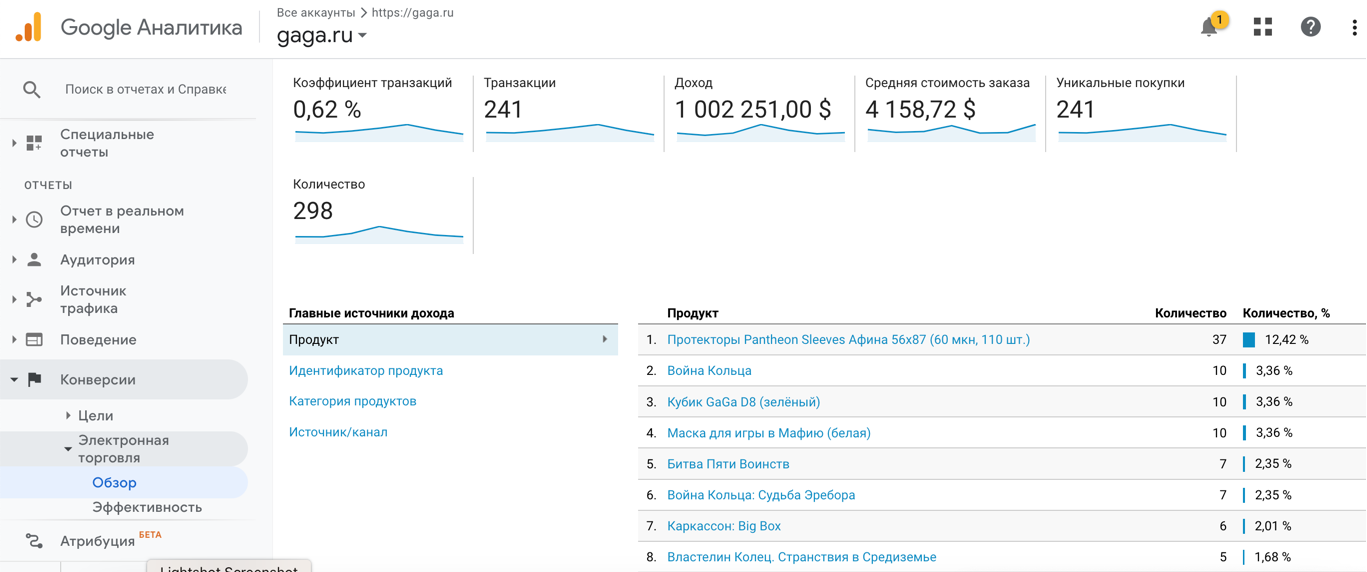Click the 12,42 % percentage bar
Viewport: 1367px width, 572px height.
pos(1249,340)
